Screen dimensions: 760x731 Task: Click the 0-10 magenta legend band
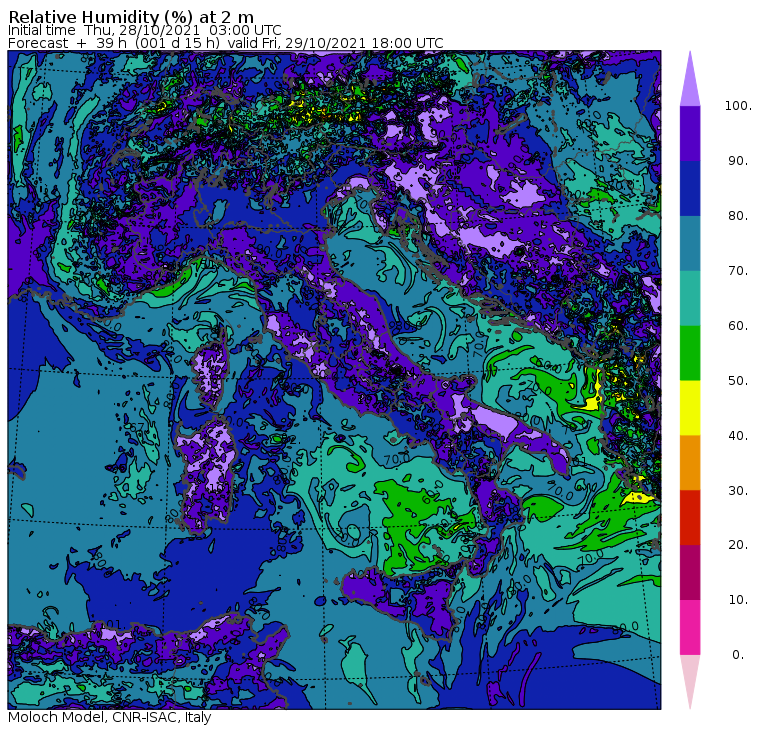tap(690, 627)
